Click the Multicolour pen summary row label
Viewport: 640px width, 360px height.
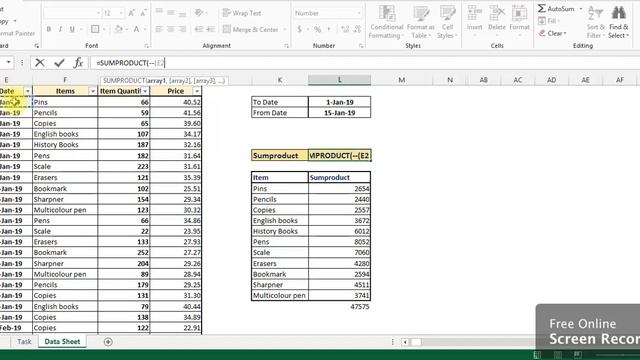[x=280, y=296]
